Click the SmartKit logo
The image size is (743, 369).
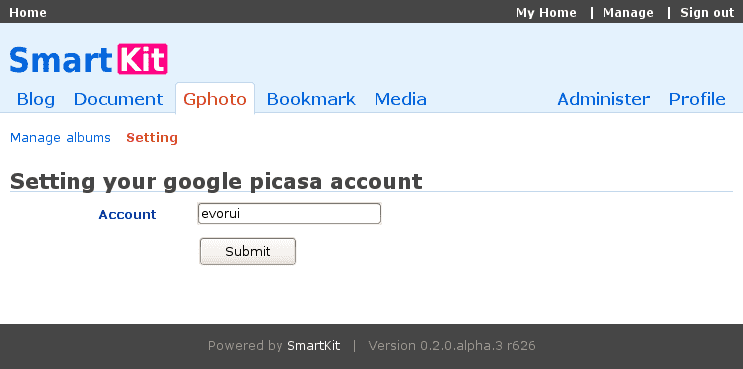tap(89, 60)
